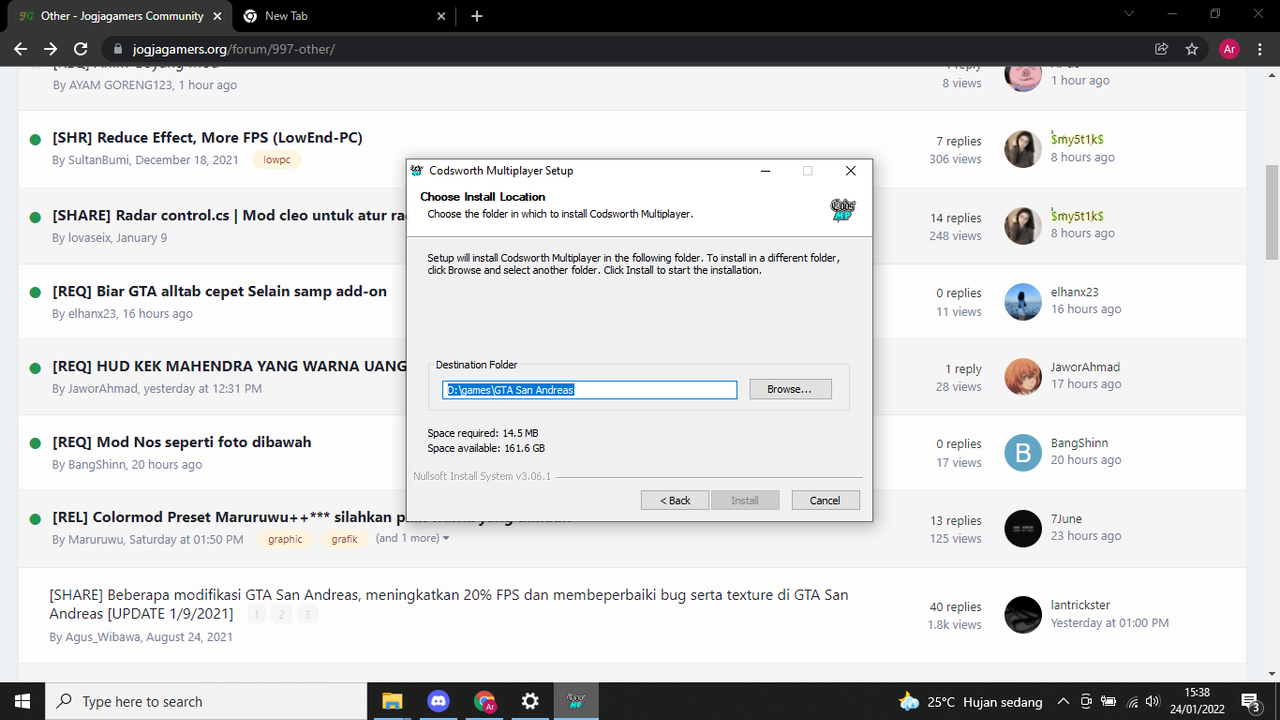Close the Codsworth Multiplayer Setup window
Image resolution: width=1280 pixels, height=720 pixels.
(x=850, y=171)
